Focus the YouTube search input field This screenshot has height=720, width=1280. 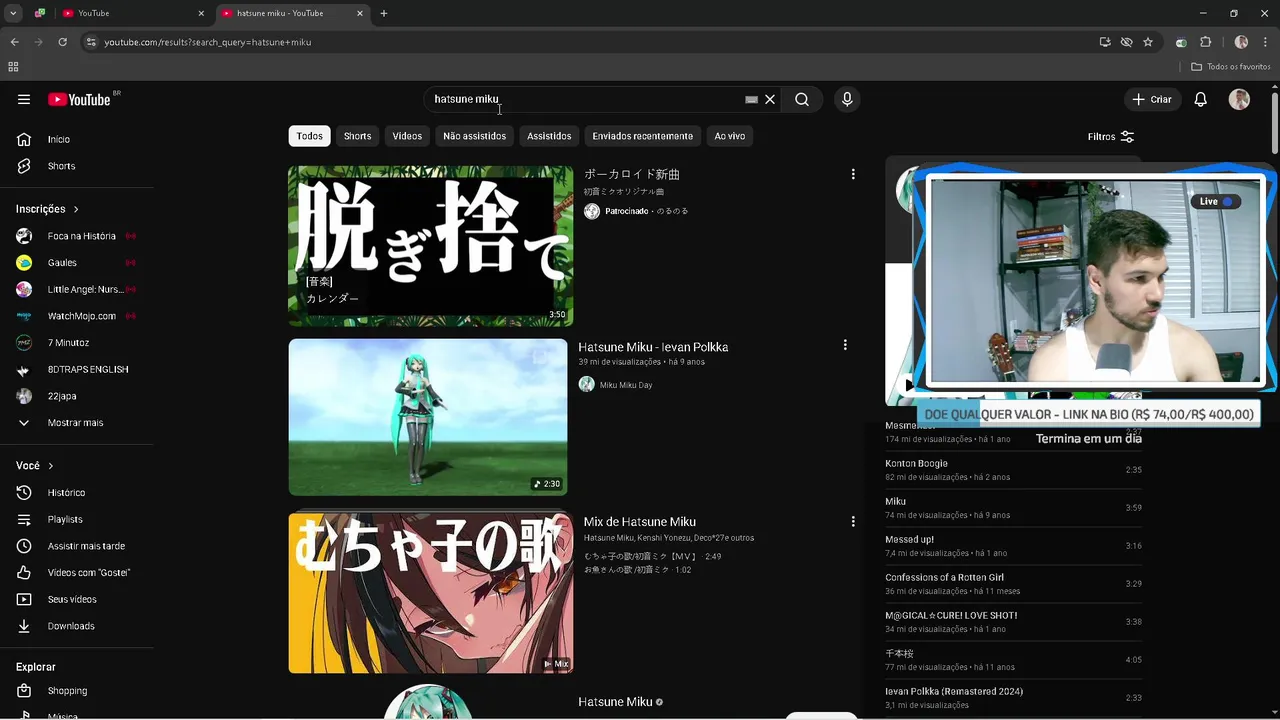(x=585, y=99)
